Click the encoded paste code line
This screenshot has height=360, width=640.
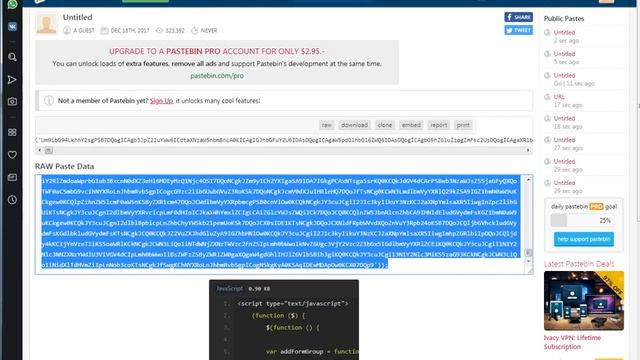click(284, 140)
